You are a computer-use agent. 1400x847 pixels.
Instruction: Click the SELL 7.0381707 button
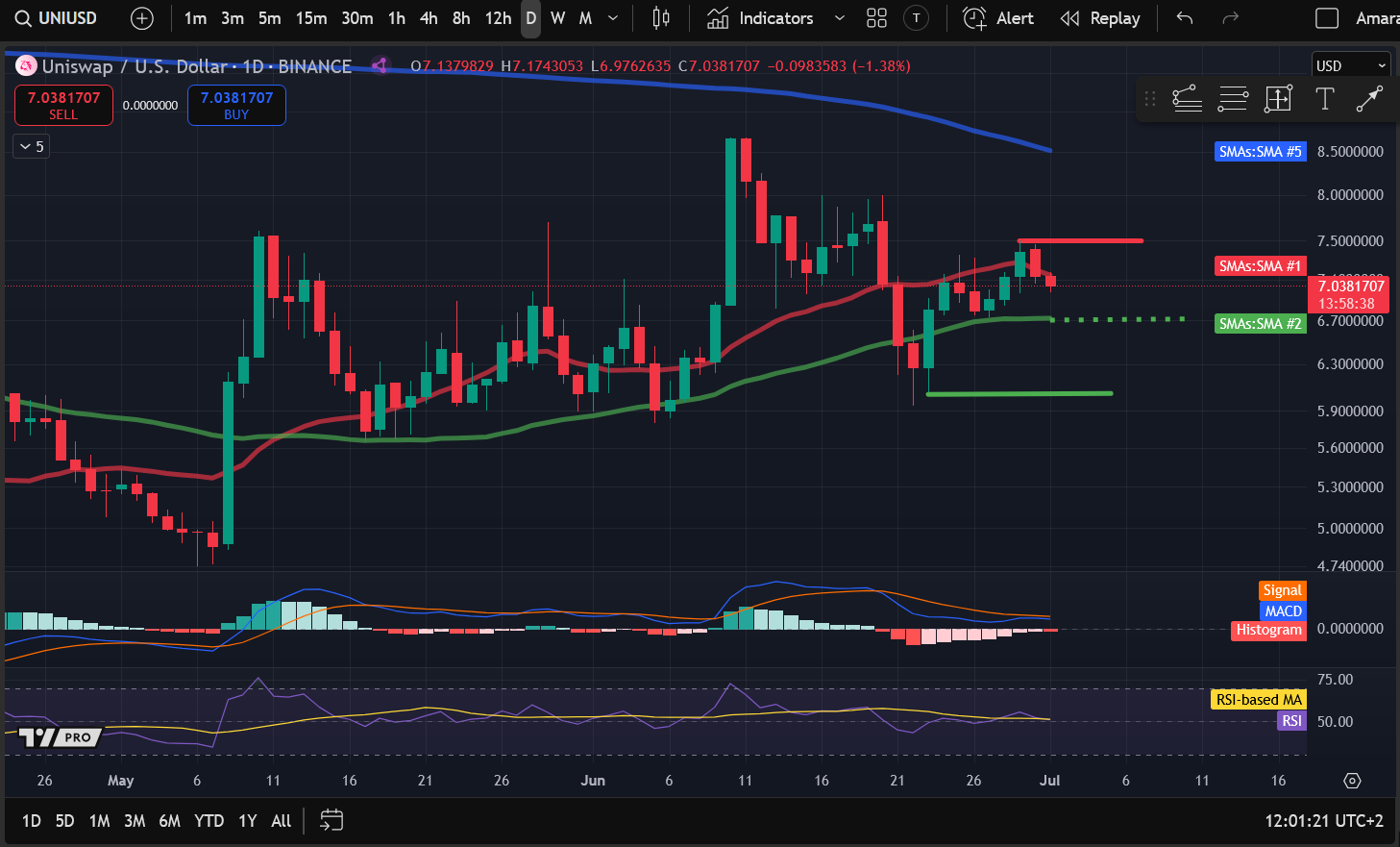point(63,105)
